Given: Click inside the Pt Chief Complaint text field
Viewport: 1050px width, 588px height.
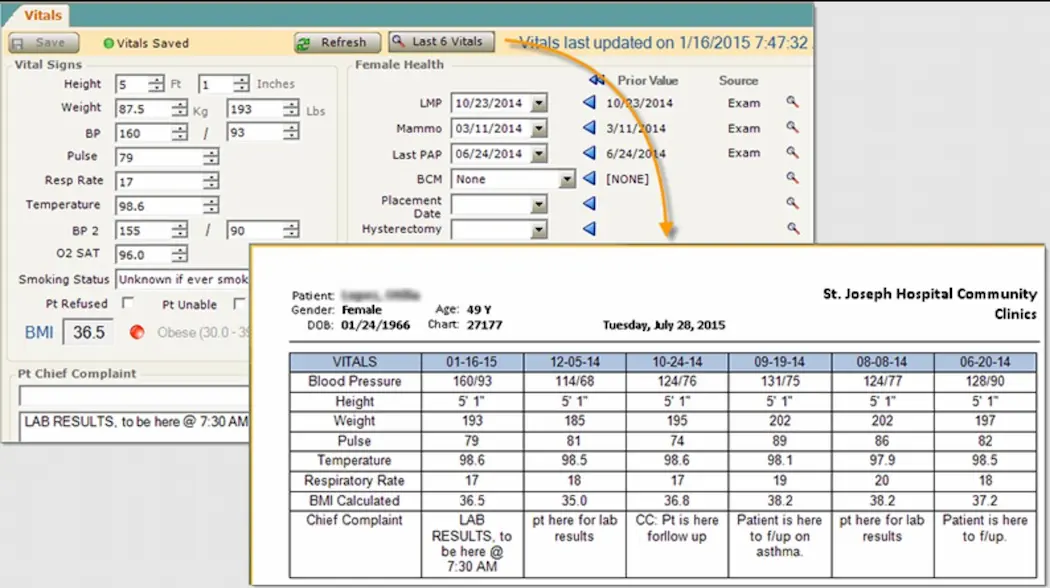Looking at the screenshot, I should [x=130, y=395].
